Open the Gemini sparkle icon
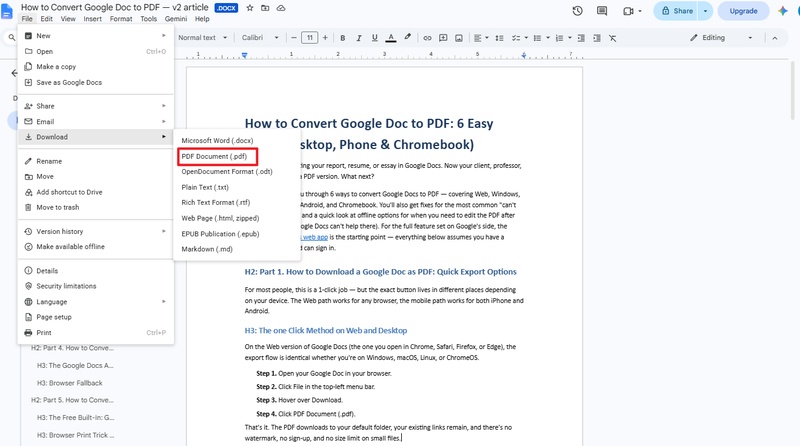800x446 pixels. tap(783, 11)
